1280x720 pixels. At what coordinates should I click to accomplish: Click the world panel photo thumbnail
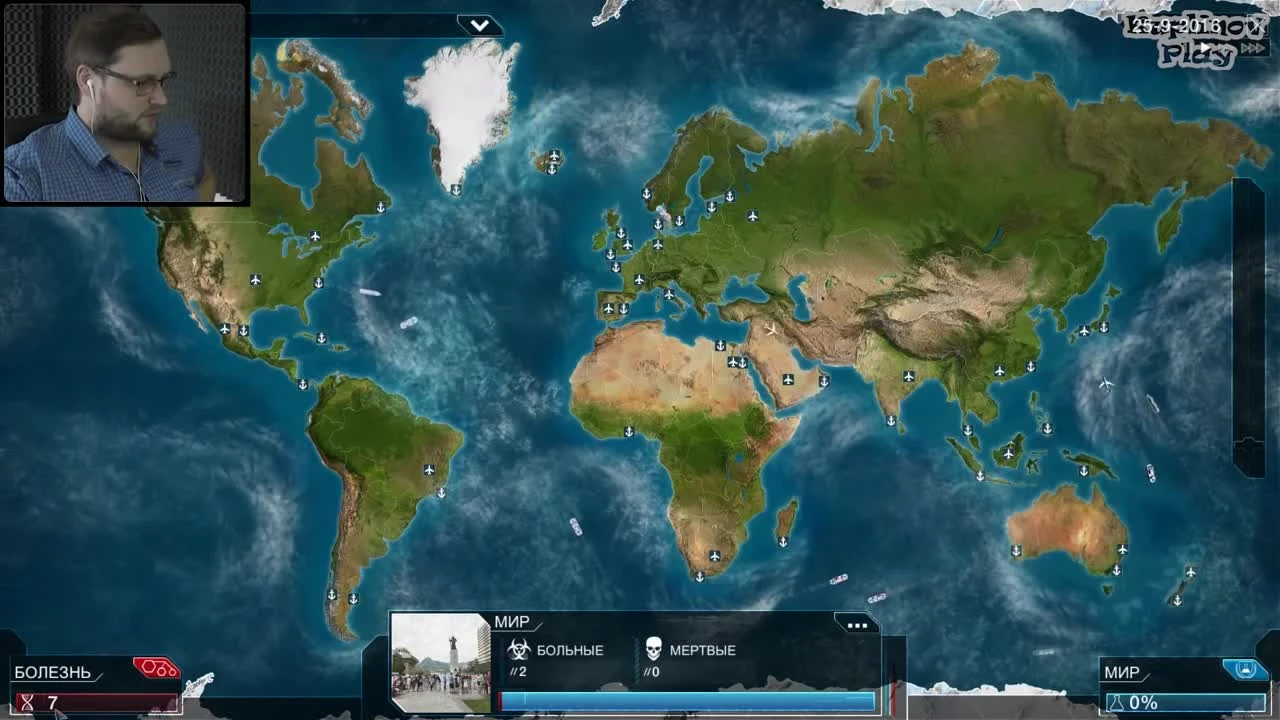[x=440, y=662]
